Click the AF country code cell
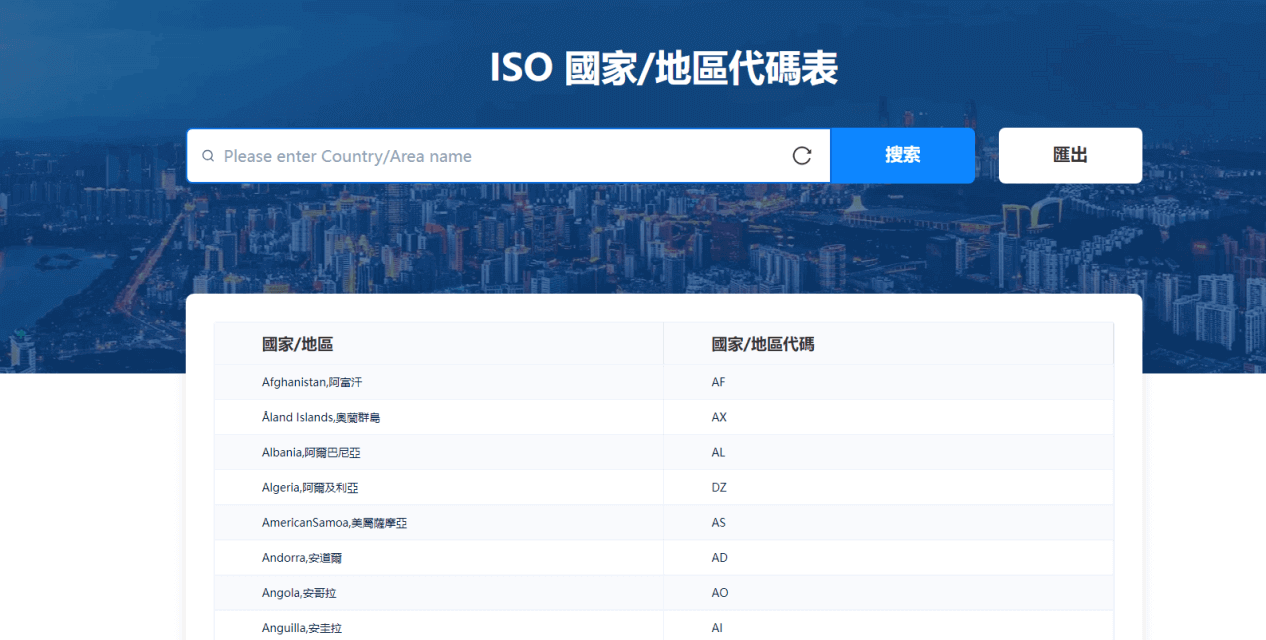1266x640 pixels. 718,382
